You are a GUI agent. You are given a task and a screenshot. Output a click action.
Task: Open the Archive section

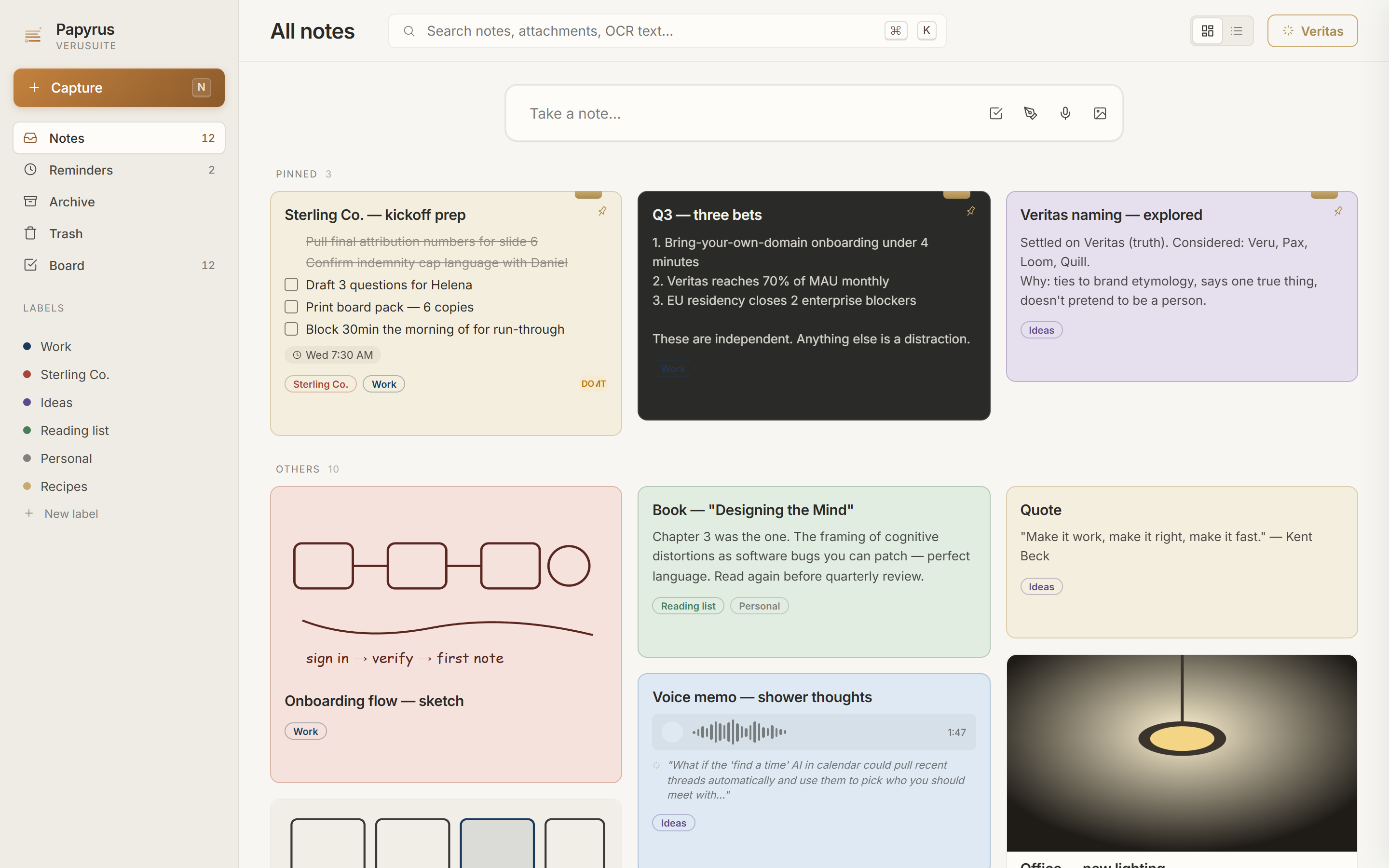pos(119,202)
